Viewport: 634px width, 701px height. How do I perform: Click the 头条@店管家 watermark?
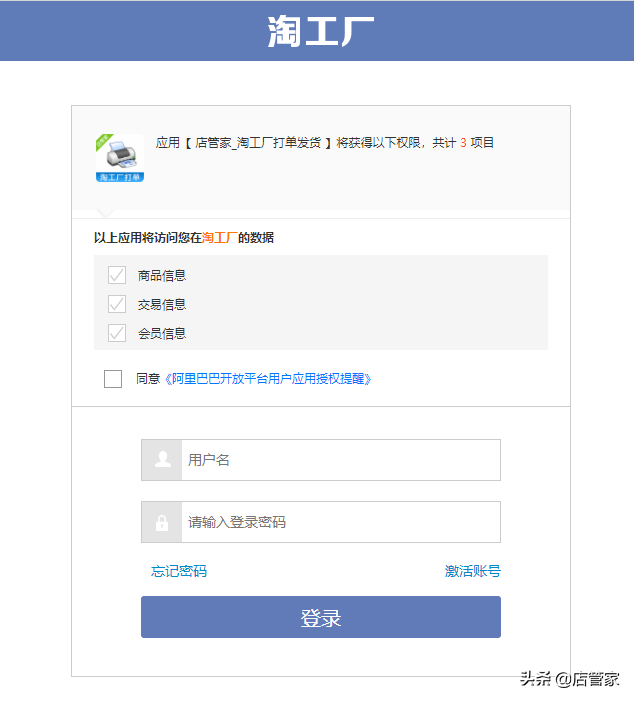click(x=569, y=680)
